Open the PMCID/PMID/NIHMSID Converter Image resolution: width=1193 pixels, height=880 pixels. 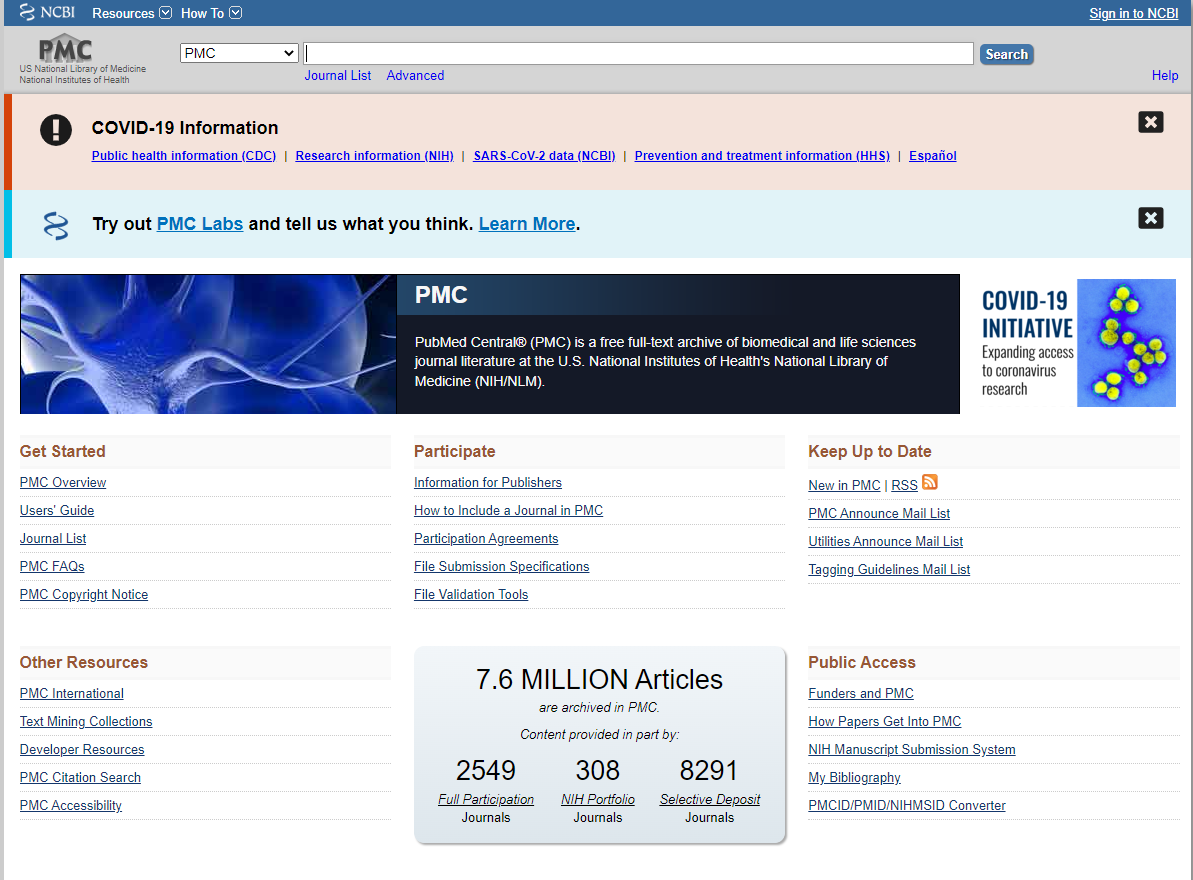tap(906, 805)
